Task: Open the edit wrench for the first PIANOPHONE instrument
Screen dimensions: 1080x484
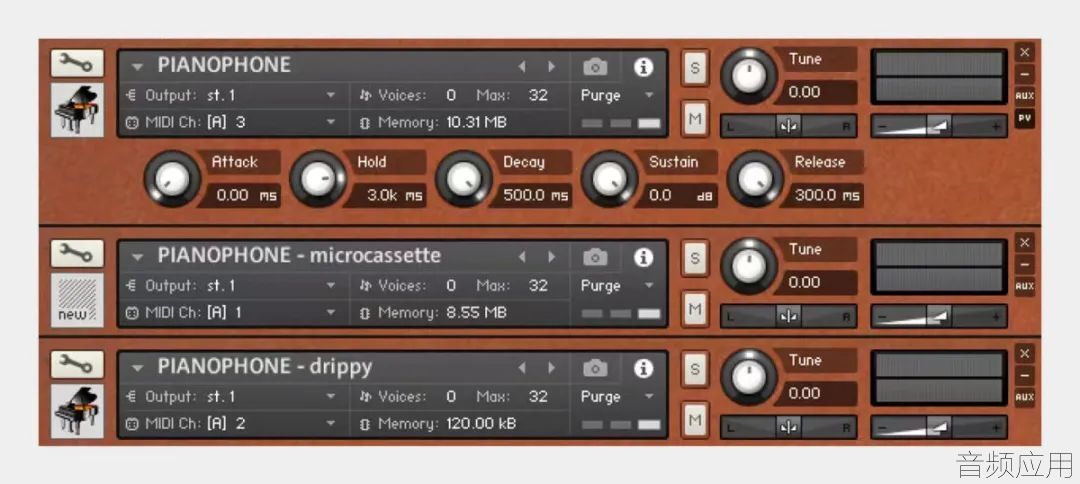Action: tap(77, 63)
